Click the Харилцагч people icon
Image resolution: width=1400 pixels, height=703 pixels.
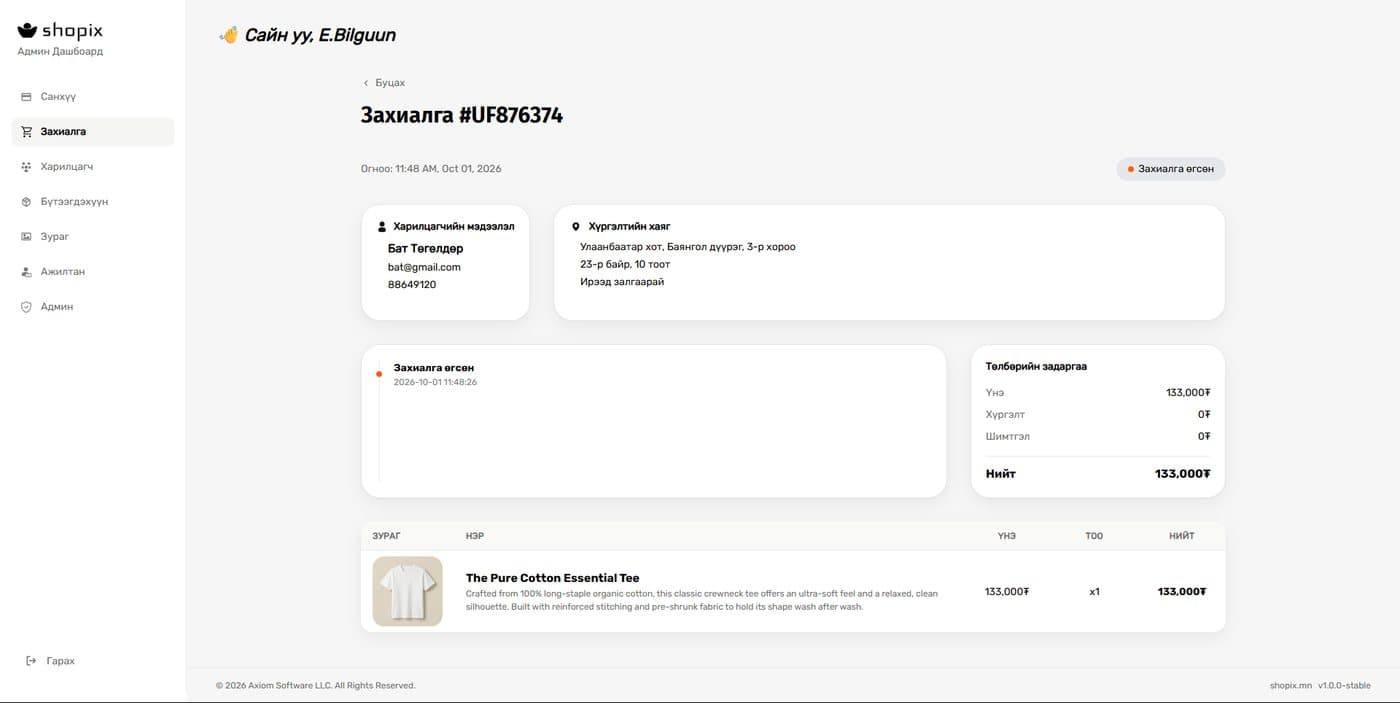pos(26,167)
